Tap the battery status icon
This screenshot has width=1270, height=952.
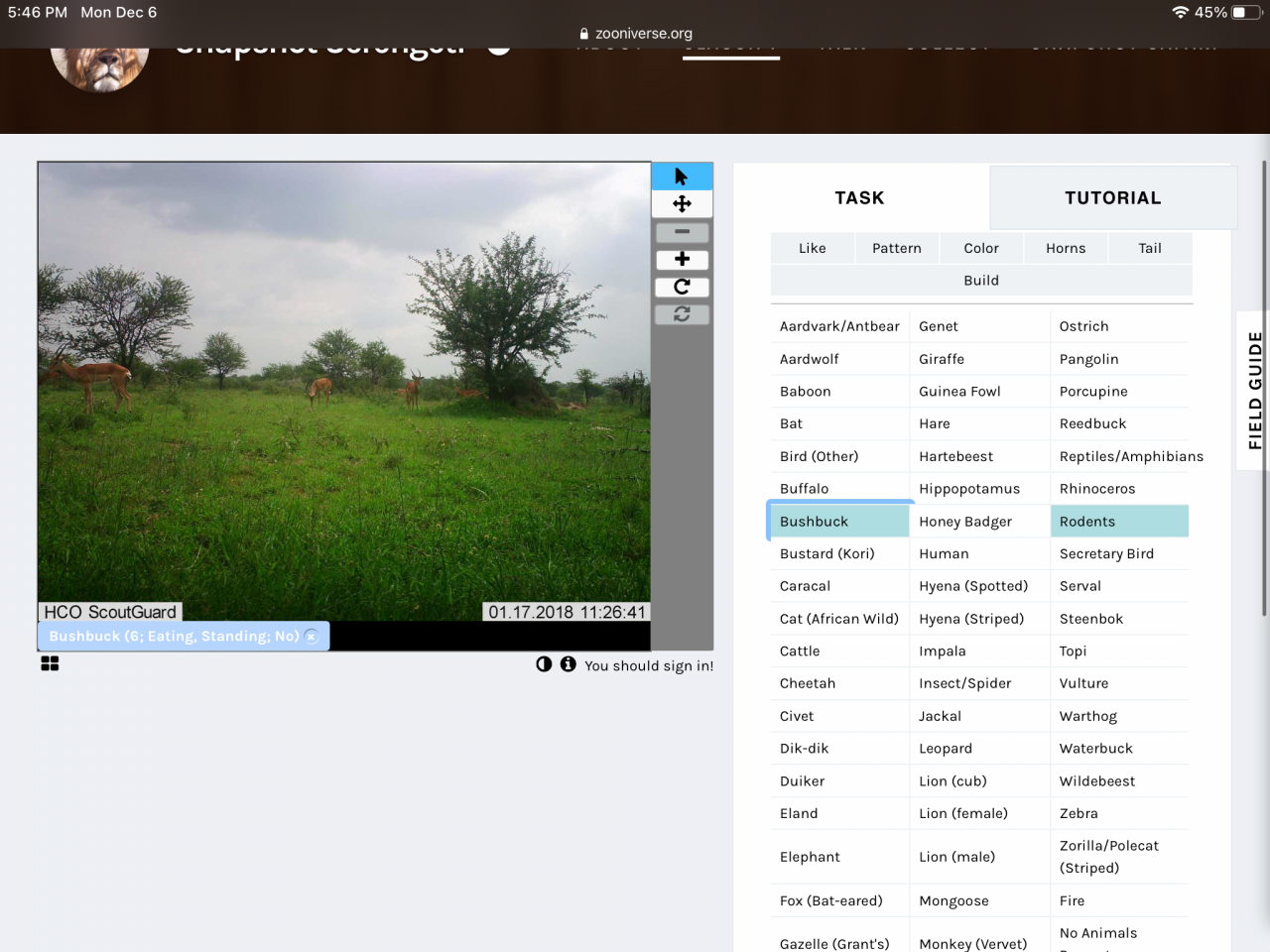[1245, 12]
